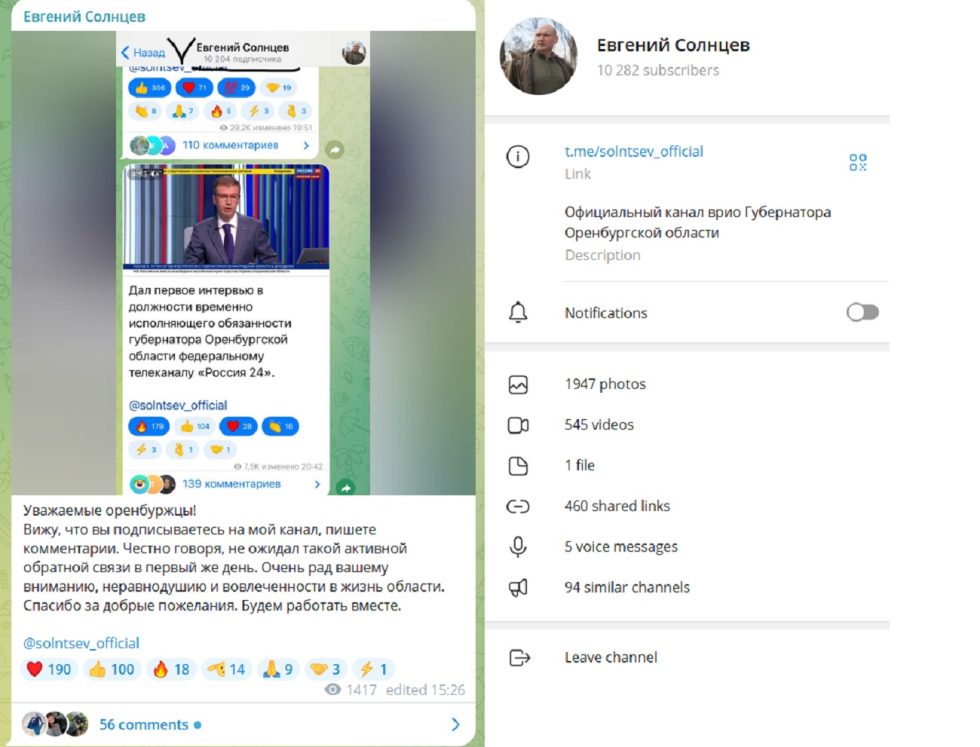Click the @solntsev_official mention under the post
This screenshot has width=980, height=747.
pos(81,643)
